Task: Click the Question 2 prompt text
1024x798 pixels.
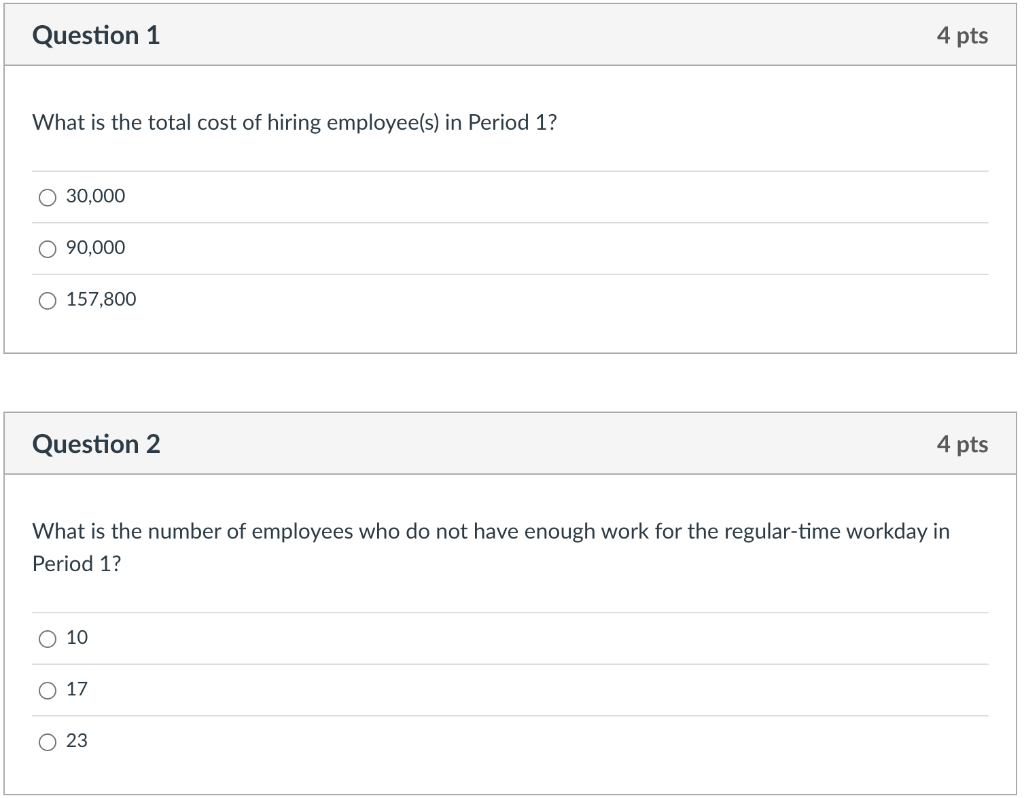Action: (x=490, y=532)
